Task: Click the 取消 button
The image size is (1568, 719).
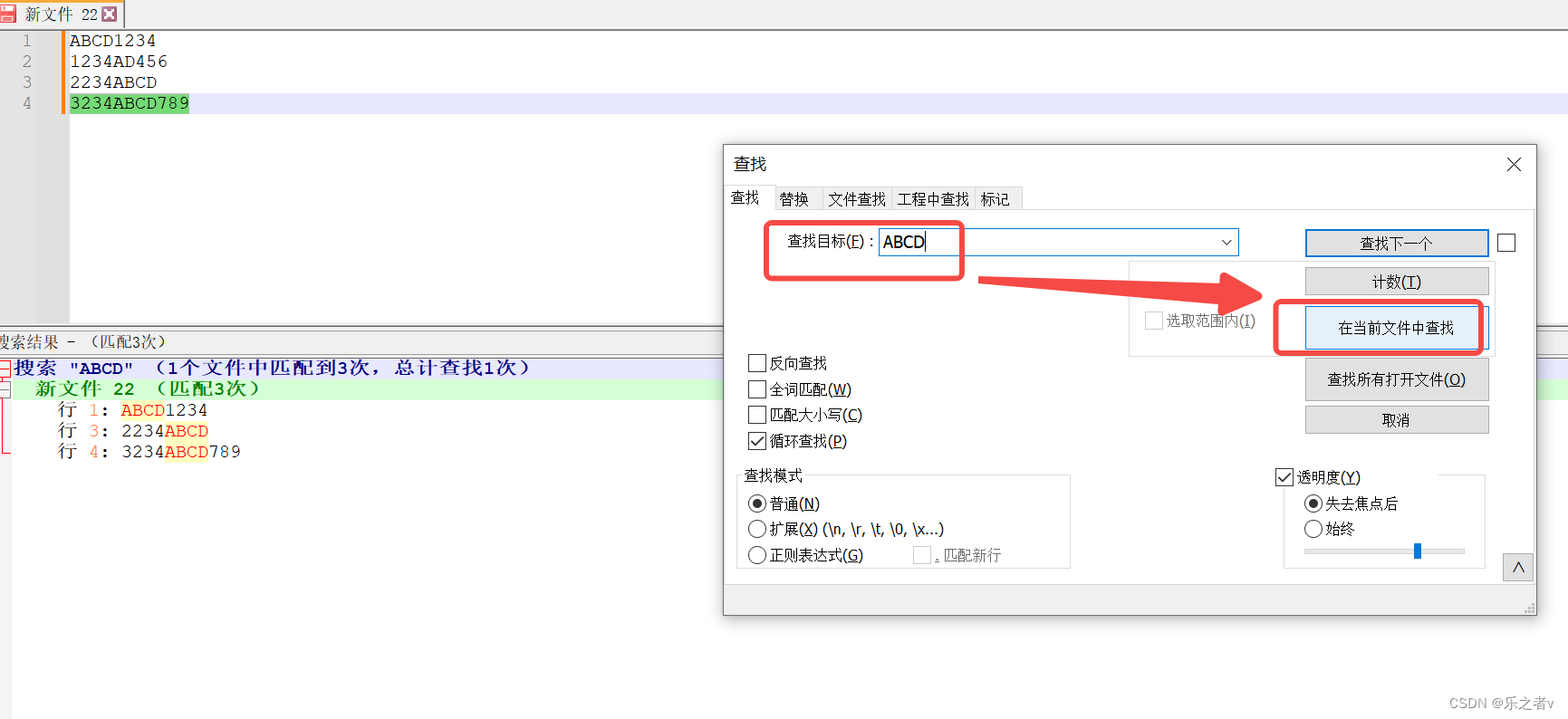Action: tap(1396, 420)
